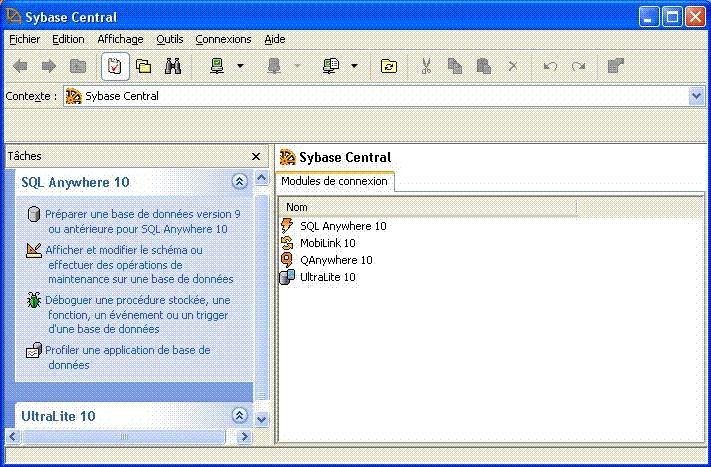Toggle the binoculars search pane button
Viewport: 711px width, 467px height.
(x=172, y=66)
